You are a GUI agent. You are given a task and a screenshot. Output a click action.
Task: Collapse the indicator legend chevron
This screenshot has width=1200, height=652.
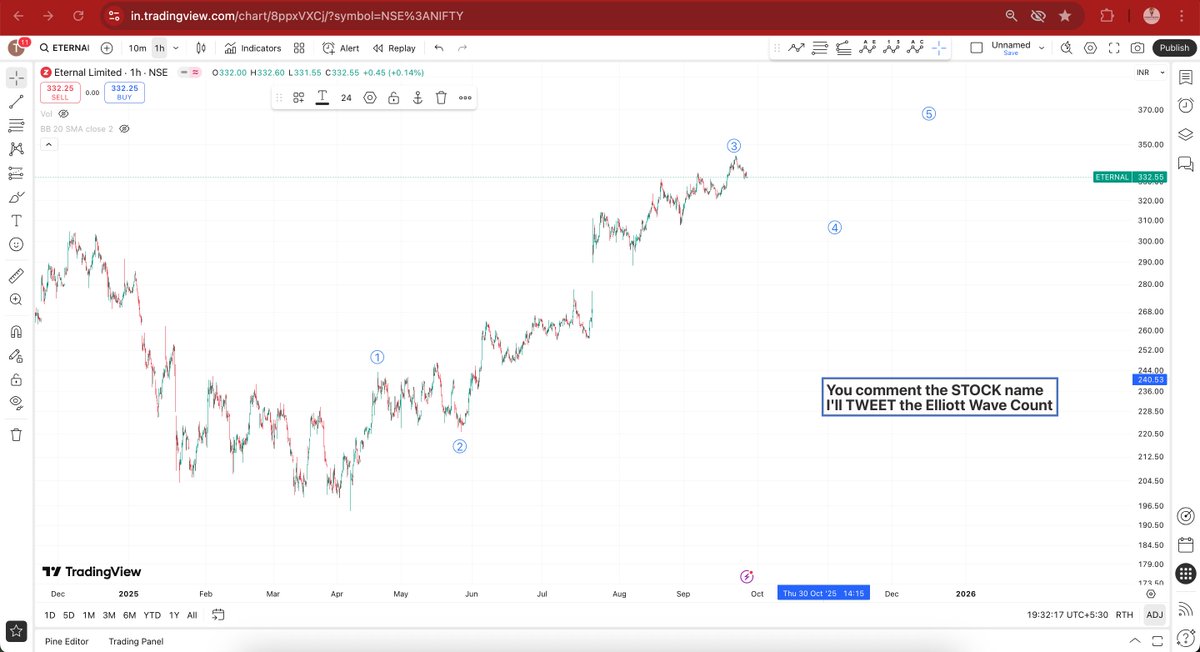coord(47,145)
